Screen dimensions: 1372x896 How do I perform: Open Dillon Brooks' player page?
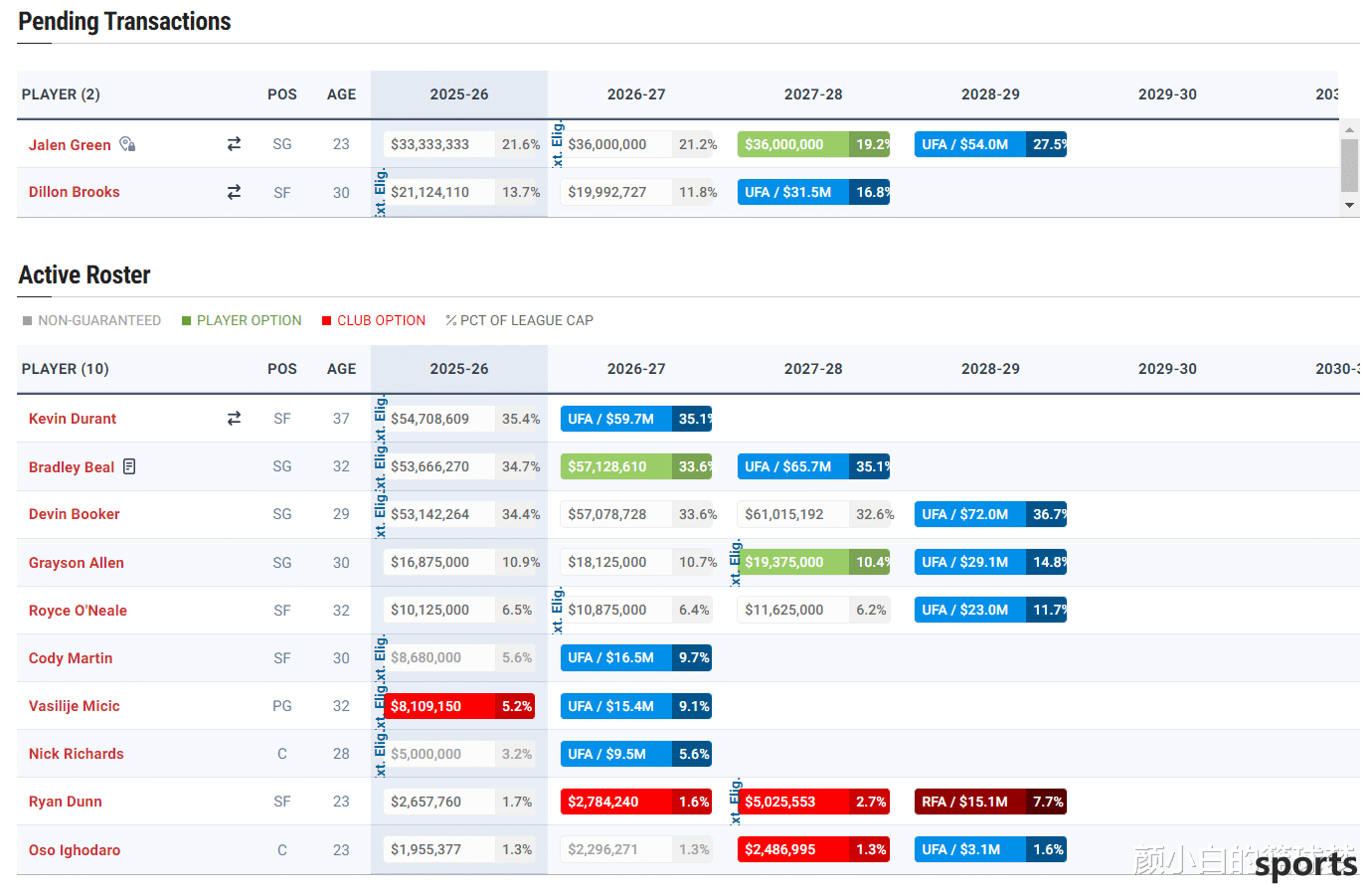(75, 192)
